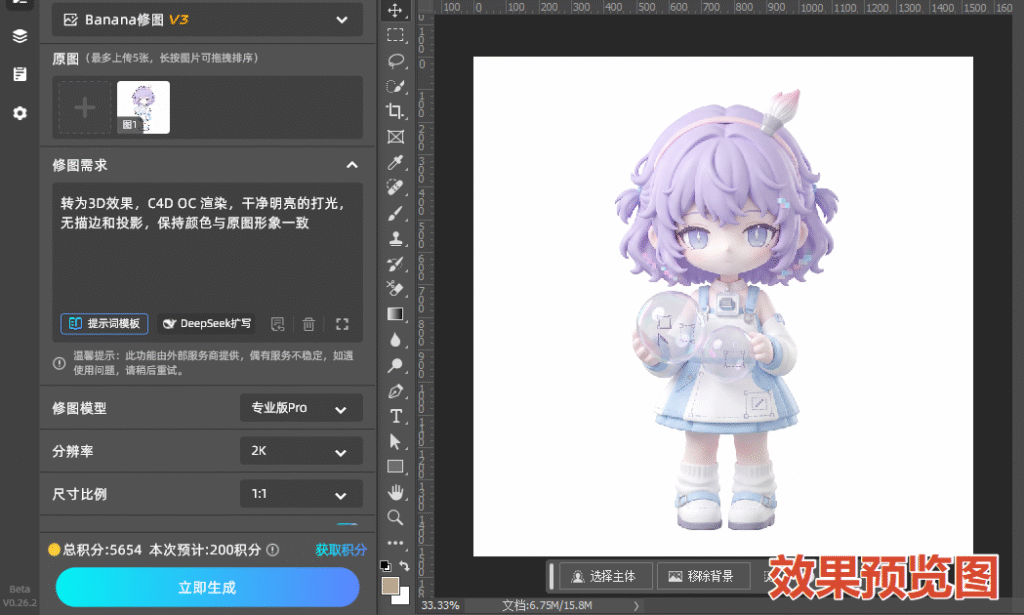
Task: Click the 尺寸比例 label
Action: click(79, 494)
